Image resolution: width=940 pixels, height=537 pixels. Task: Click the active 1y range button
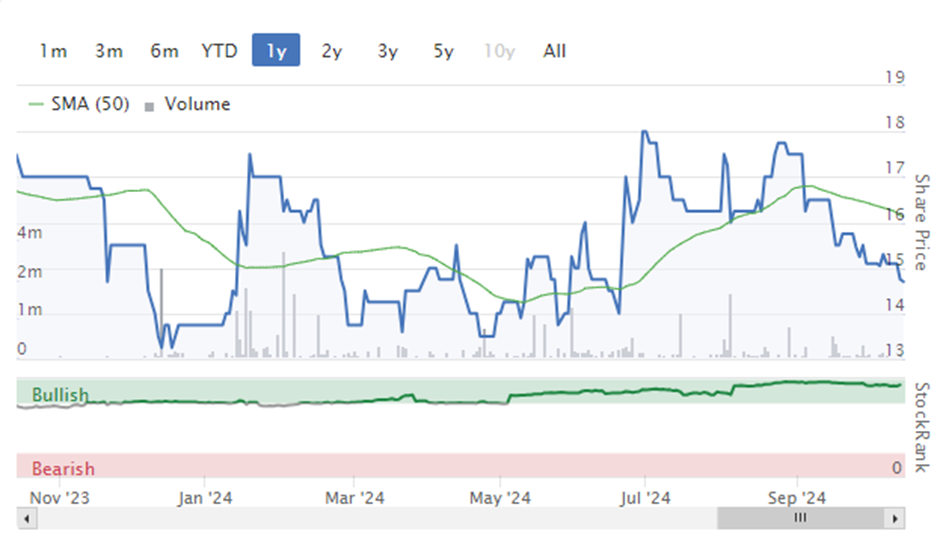(x=276, y=50)
